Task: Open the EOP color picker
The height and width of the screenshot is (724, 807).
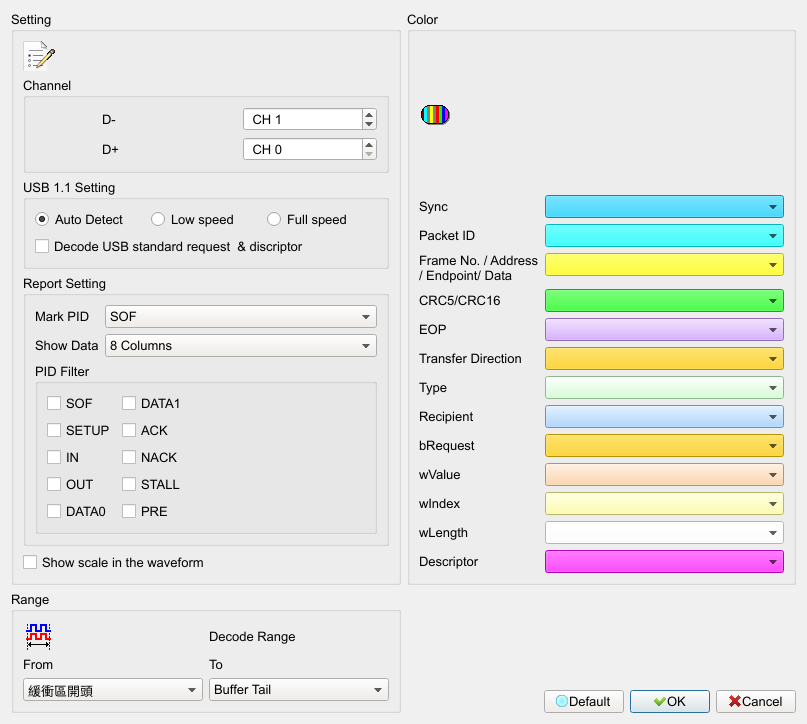Action: [x=664, y=329]
